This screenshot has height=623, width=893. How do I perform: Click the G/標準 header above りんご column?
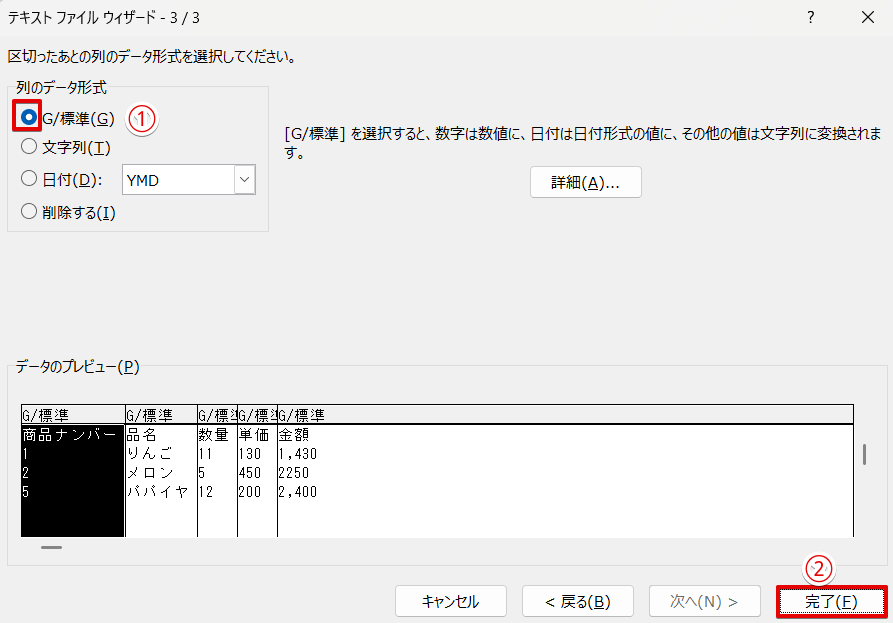160,415
